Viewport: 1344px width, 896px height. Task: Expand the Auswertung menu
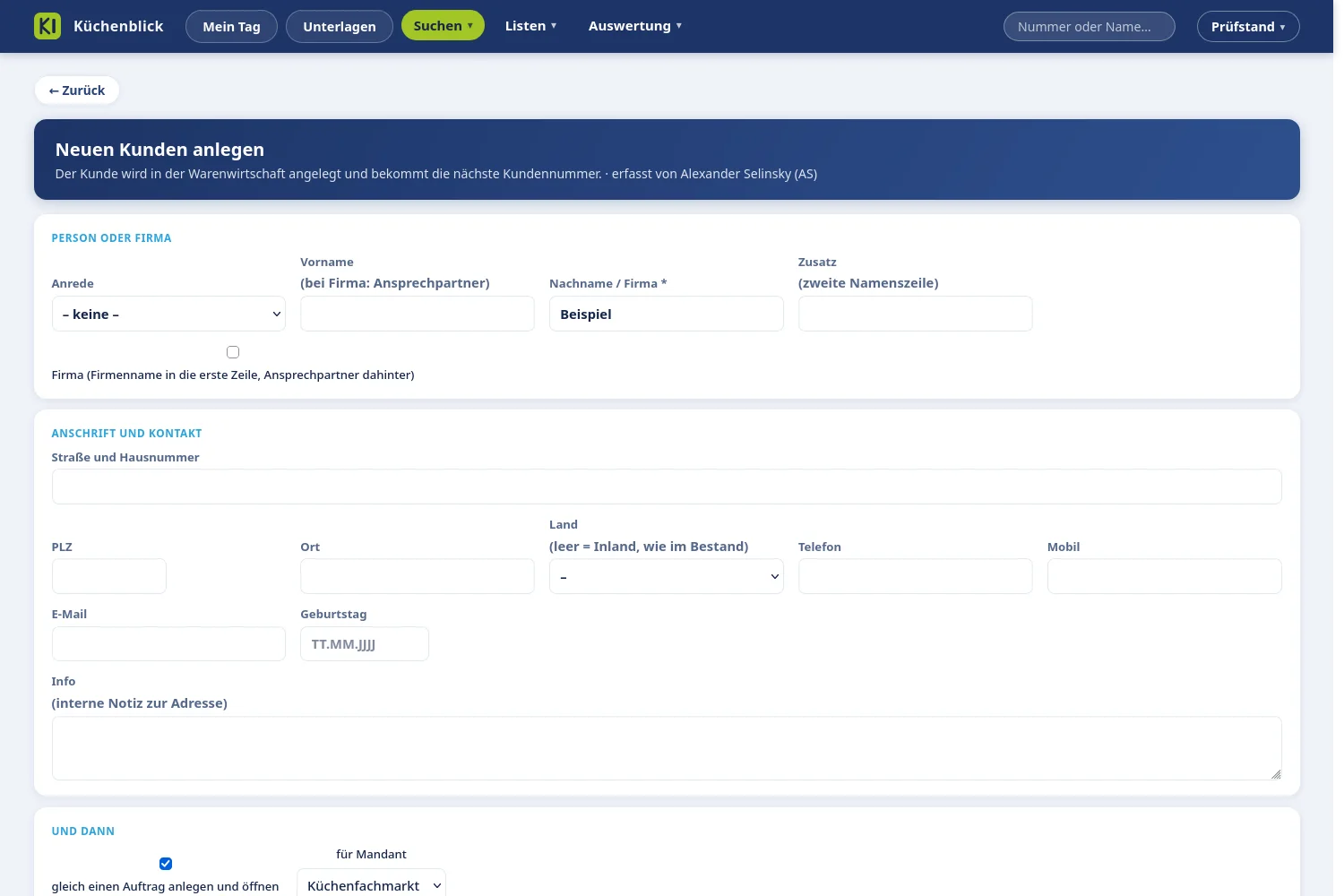[x=634, y=26]
